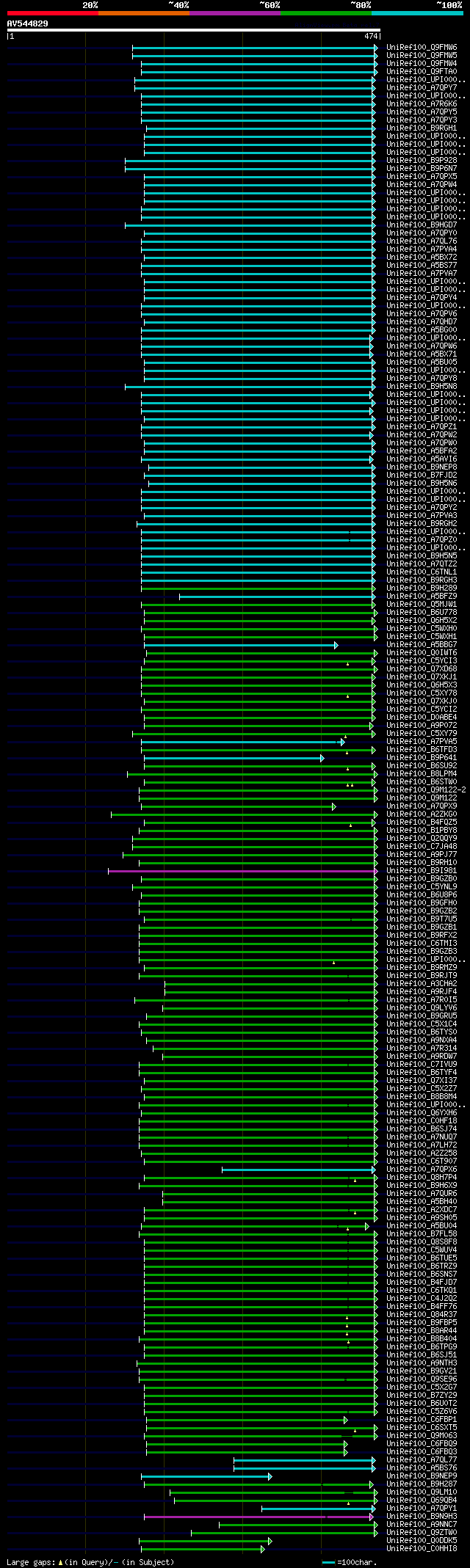Select hit label UniRef100_A5BBG7

[x=422, y=645]
